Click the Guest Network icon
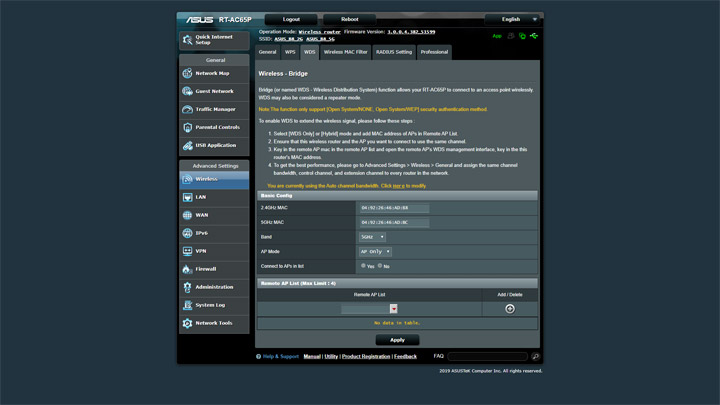 pyautogui.click(x=187, y=91)
